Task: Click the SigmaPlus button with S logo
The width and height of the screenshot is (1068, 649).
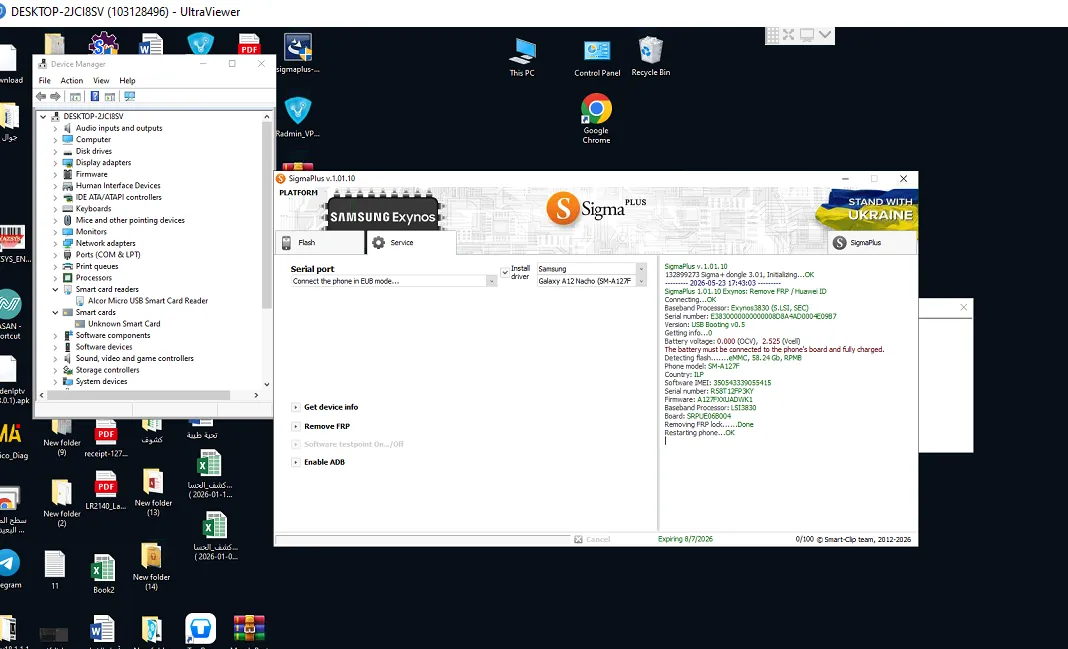Action: pyautogui.click(x=872, y=242)
